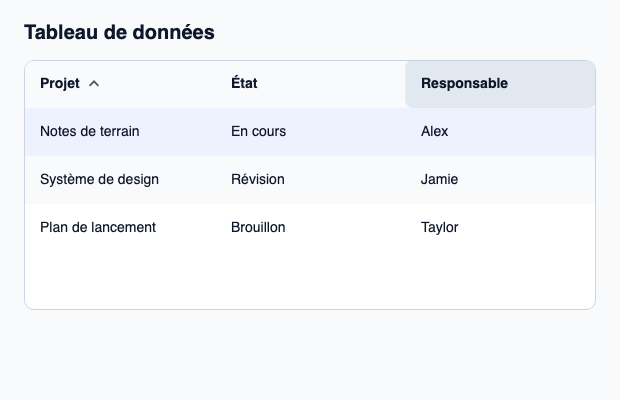The width and height of the screenshot is (620, 400).
Task: Click the Jamie owner cell
Action: 500,180
